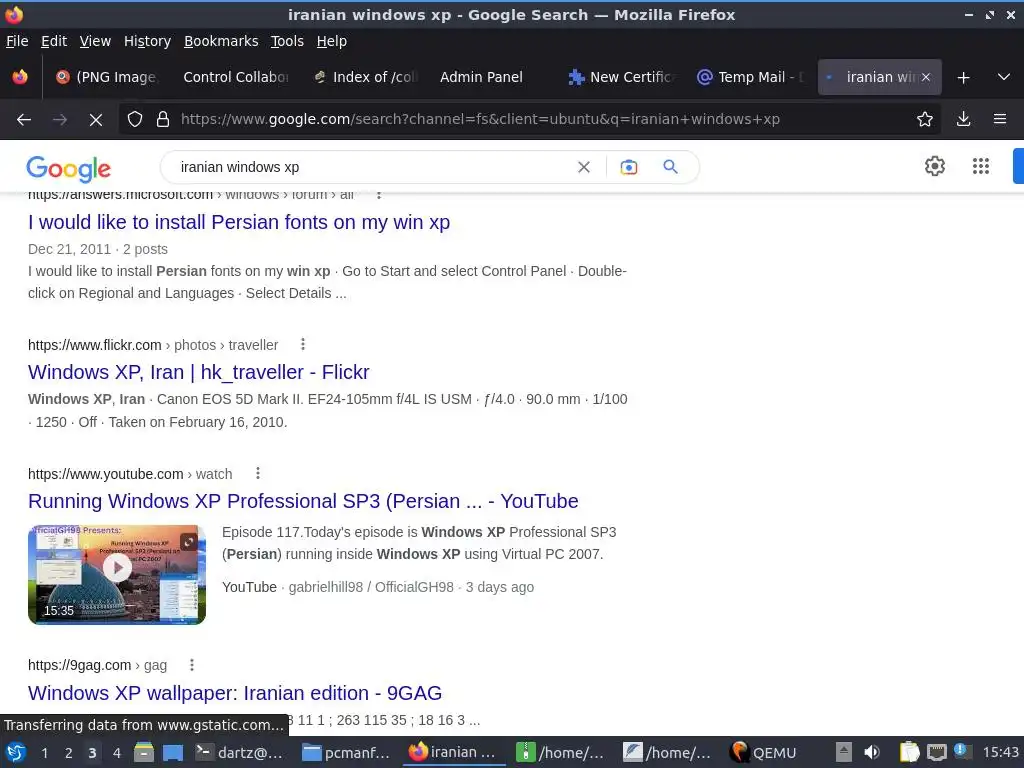Switch to workspace 1

(x=44, y=753)
